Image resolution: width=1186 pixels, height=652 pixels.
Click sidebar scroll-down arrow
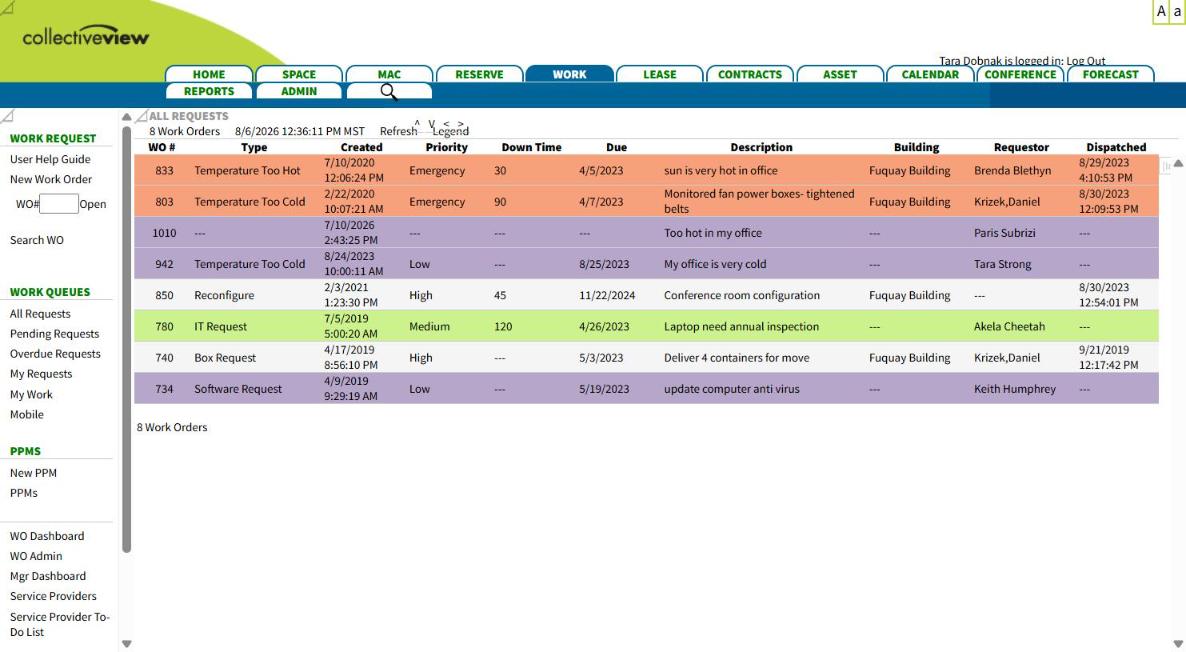pos(126,644)
